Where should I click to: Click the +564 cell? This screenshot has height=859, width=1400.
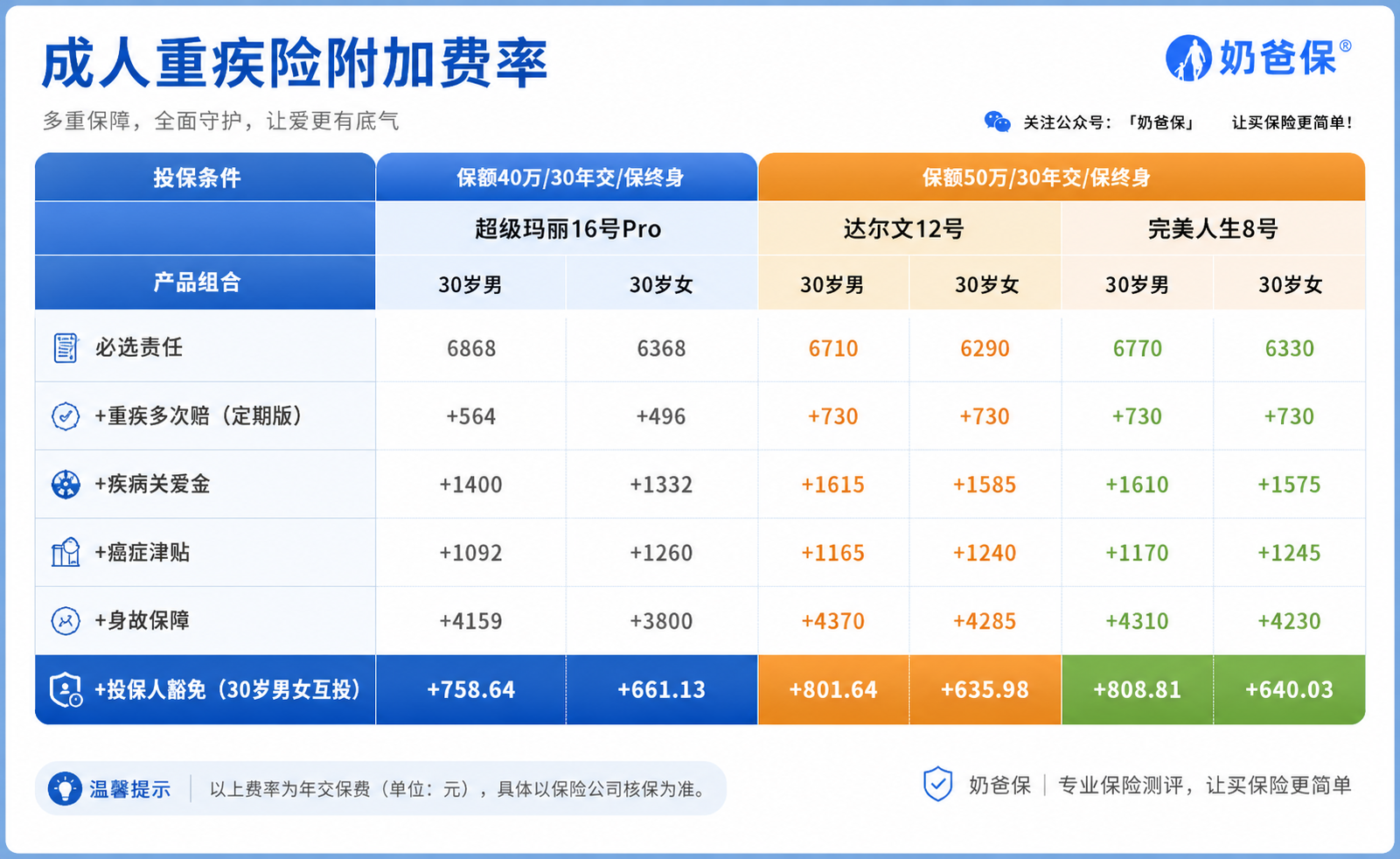click(471, 416)
